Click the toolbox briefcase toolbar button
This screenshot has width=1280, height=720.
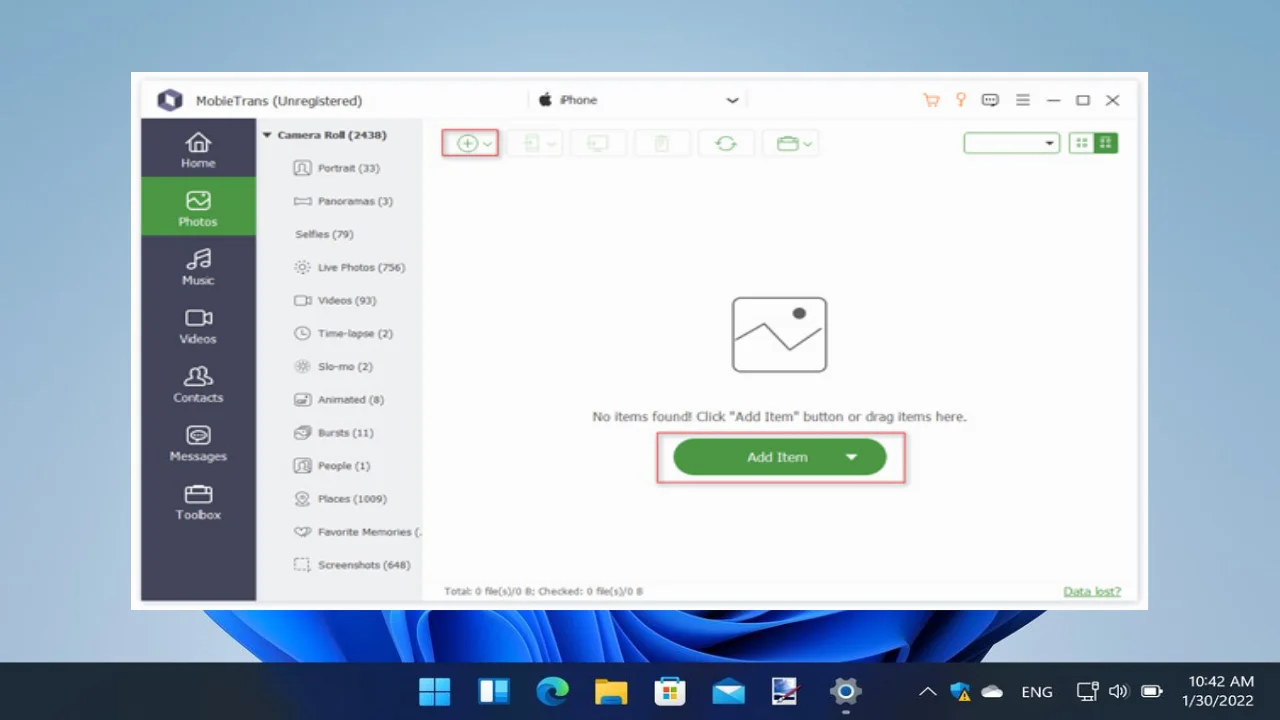tap(788, 143)
